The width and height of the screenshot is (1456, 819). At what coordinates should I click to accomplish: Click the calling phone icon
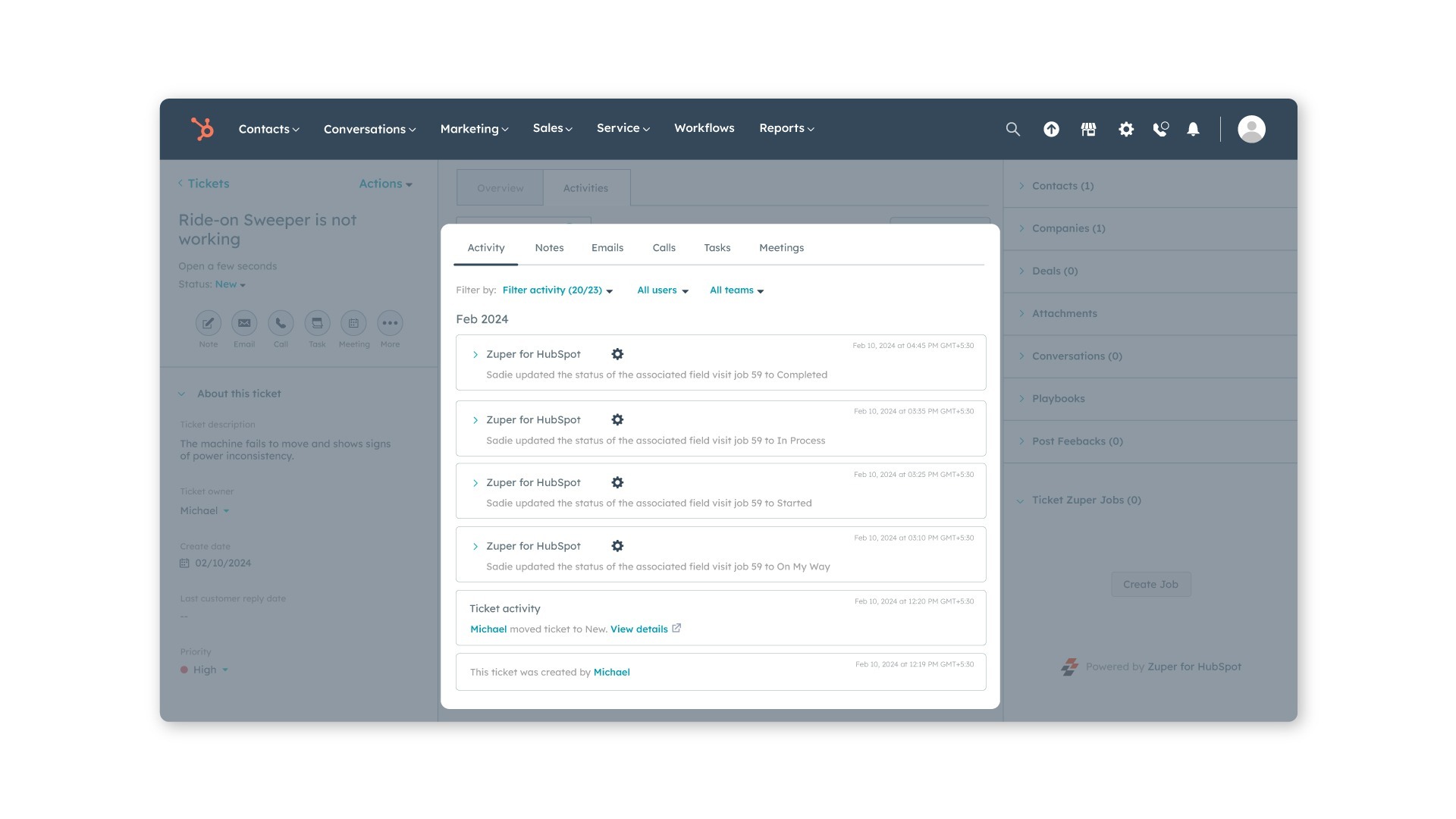[1160, 129]
